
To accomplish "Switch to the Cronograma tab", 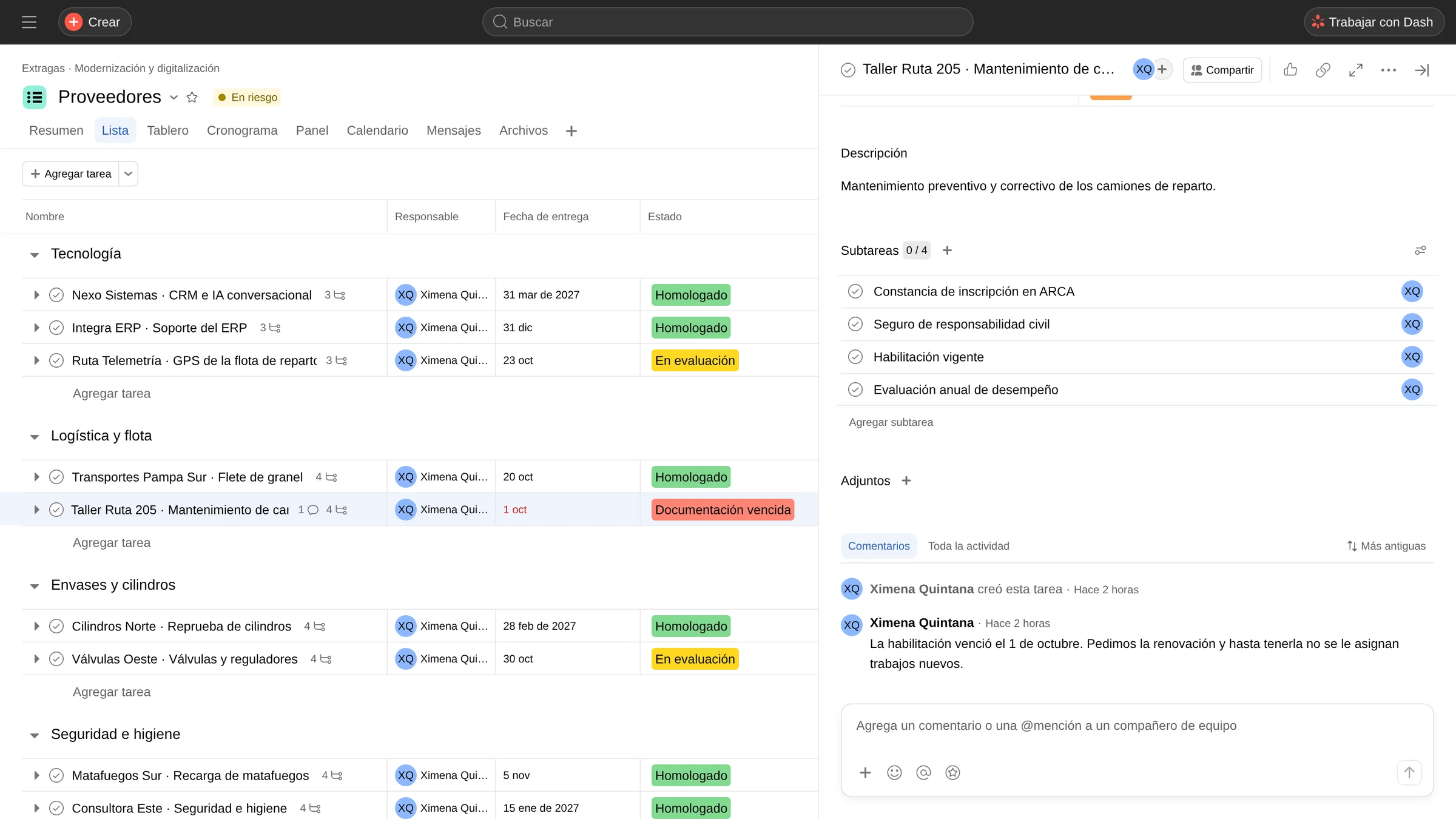I will 242,130.
